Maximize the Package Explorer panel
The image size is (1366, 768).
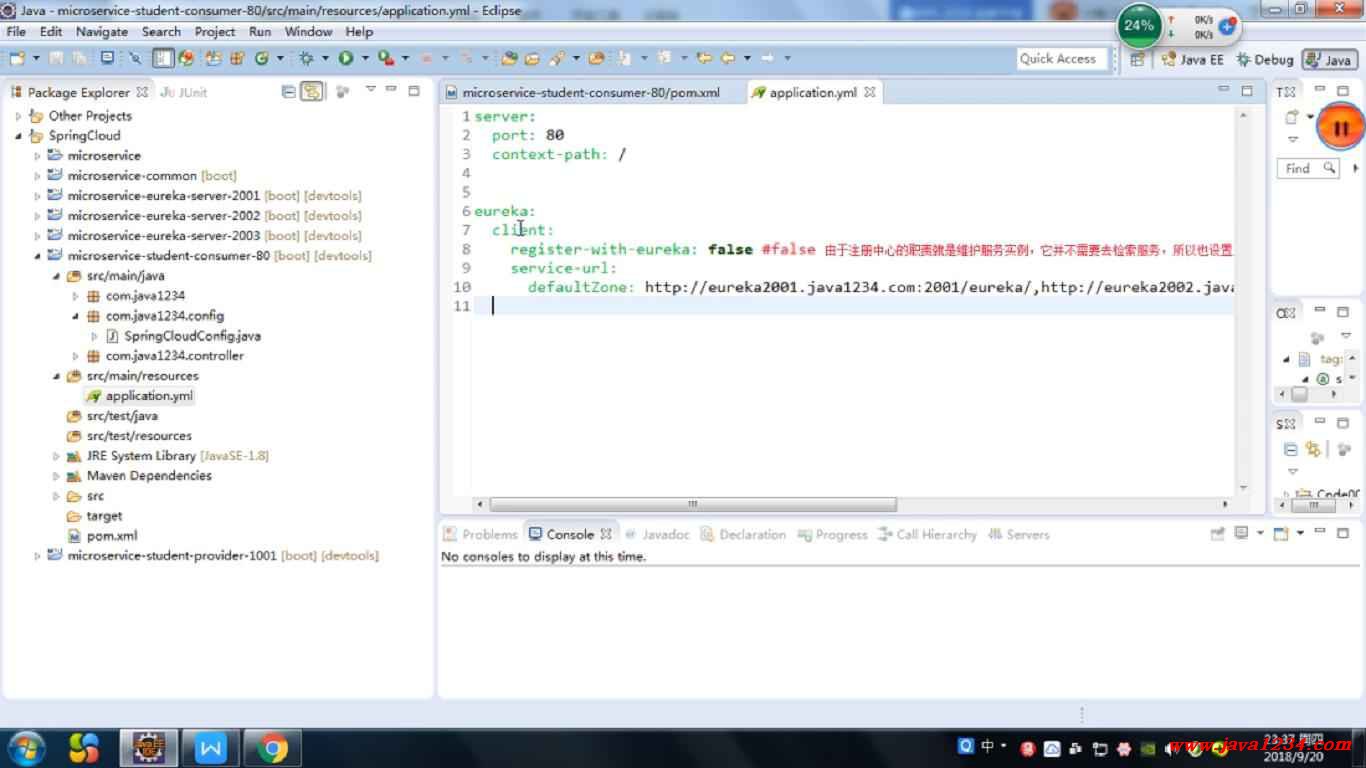[x=414, y=90]
